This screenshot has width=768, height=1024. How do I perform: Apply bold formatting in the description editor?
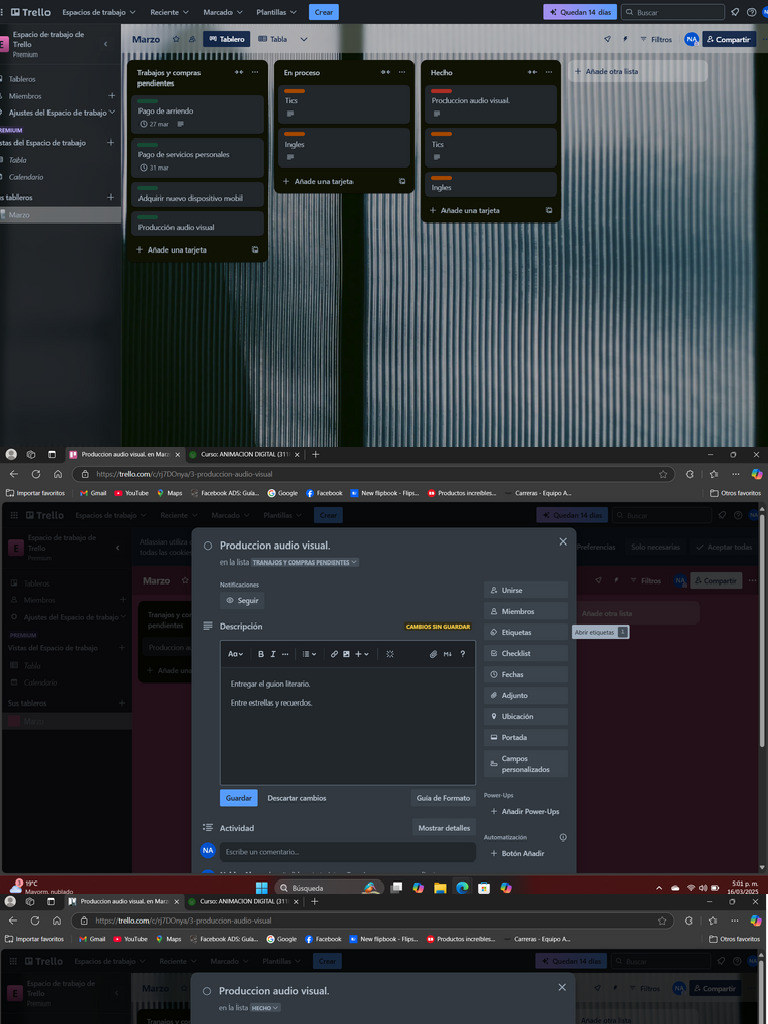pyautogui.click(x=261, y=654)
